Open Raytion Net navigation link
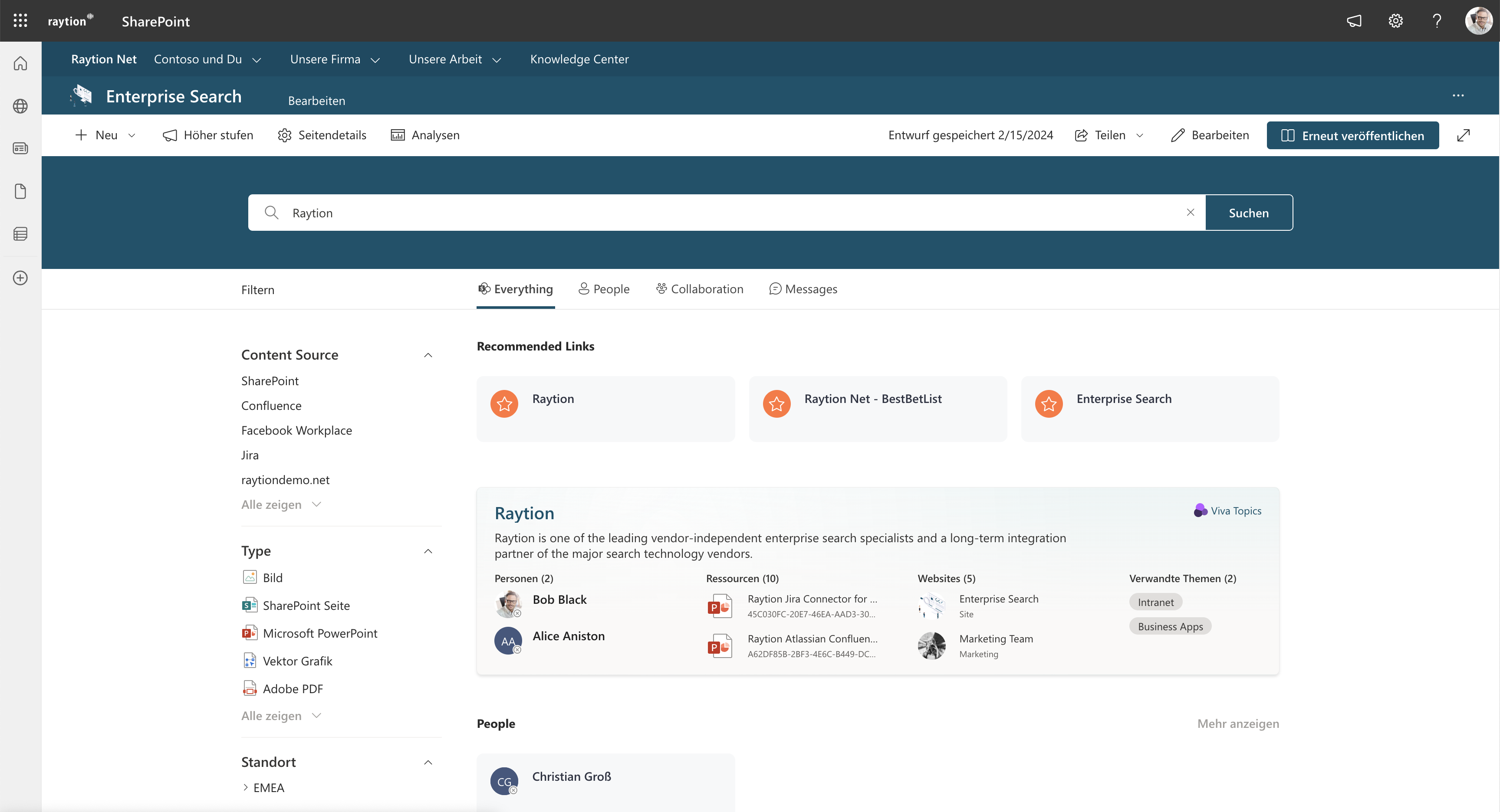Screen dimensions: 1500x812 (x=104, y=59)
